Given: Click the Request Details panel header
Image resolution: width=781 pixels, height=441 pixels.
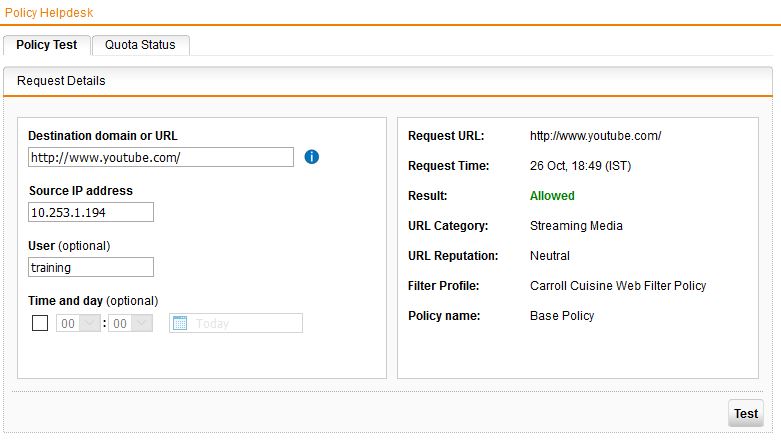Looking at the screenshot, I should coord(61,81).
